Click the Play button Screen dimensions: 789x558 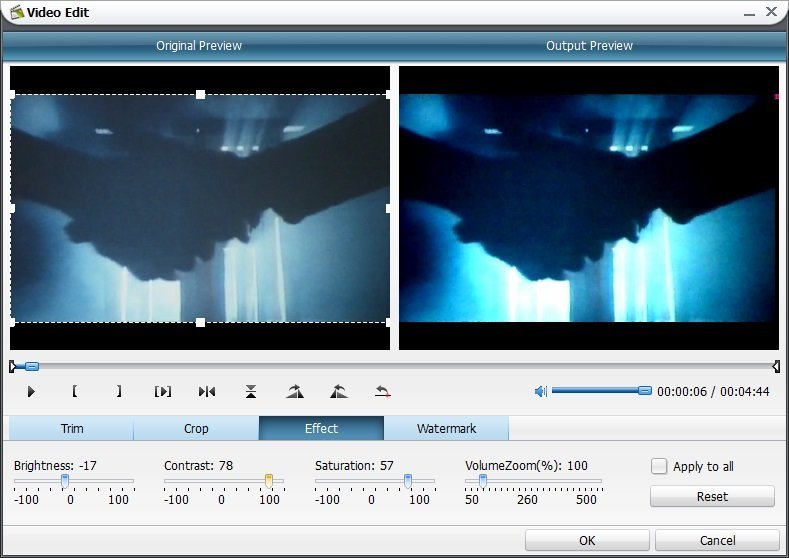(31, 391)
